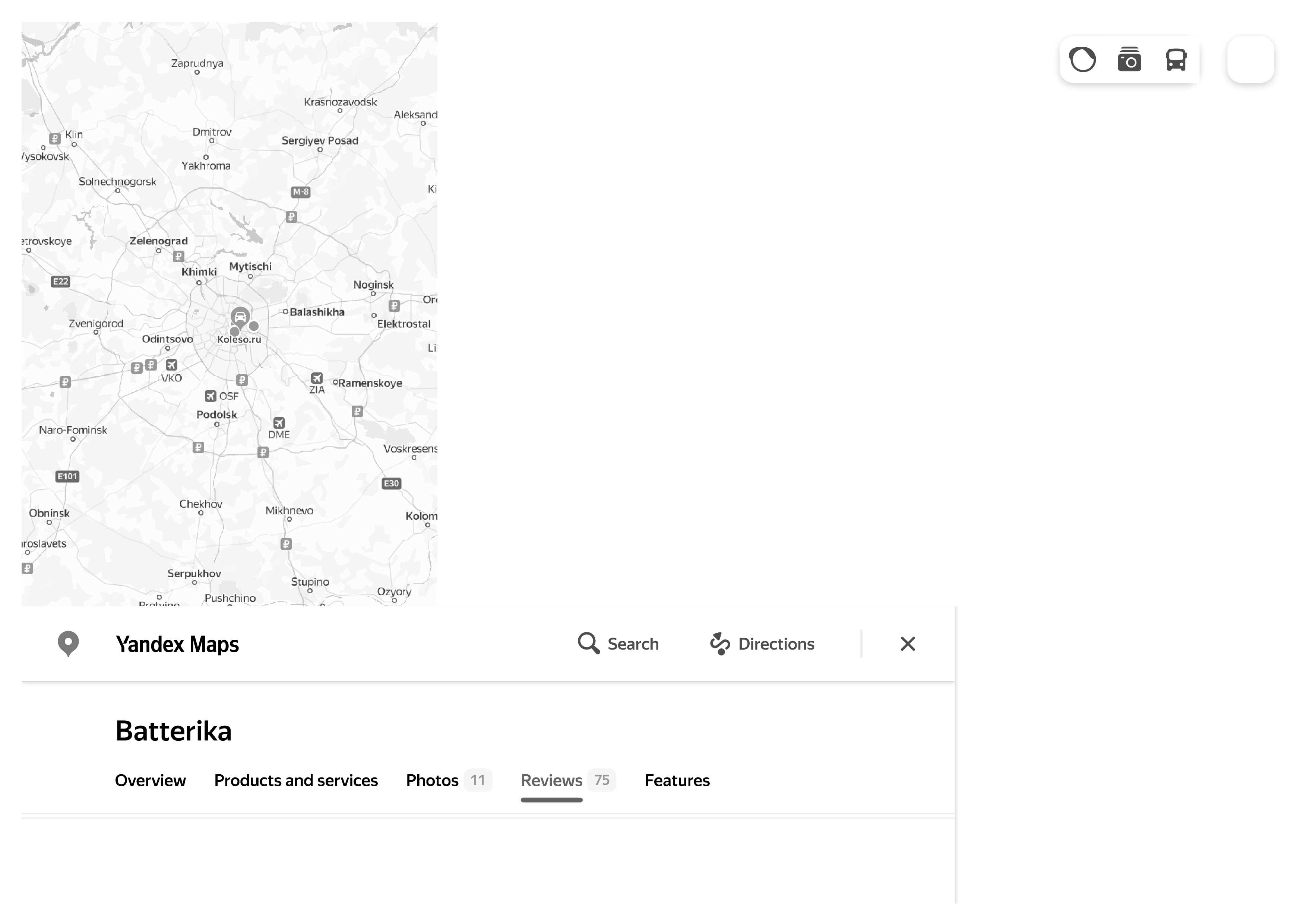This screenshot has height=924, width=1307.
Task: Click the Search label
Action: point(633,644)
